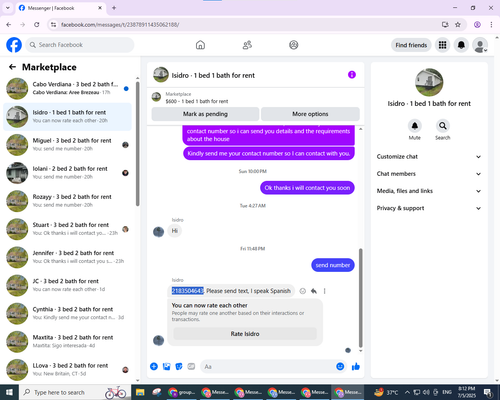Open the tab search dropdown arrow
Screen dimensions: 500x400
pyautogui.click(x=8, y=8)
